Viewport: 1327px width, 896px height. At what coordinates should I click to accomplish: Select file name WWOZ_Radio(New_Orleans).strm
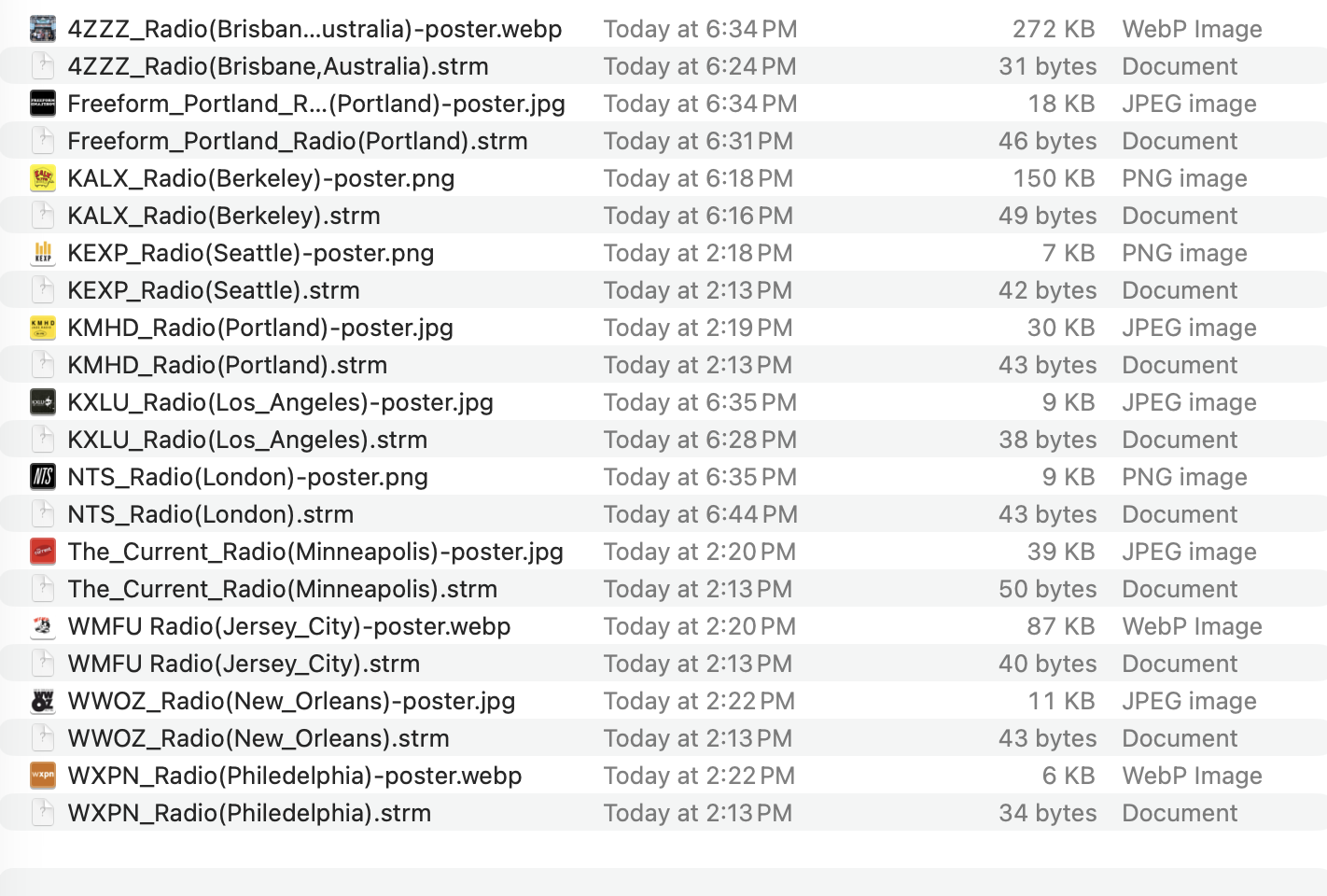(258, 738)
